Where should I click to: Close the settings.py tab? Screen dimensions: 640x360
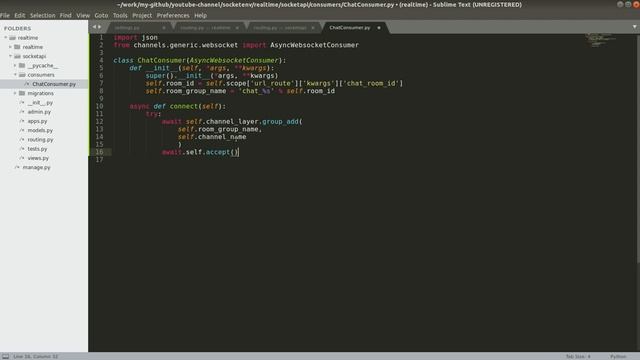(x=164, y=28)
